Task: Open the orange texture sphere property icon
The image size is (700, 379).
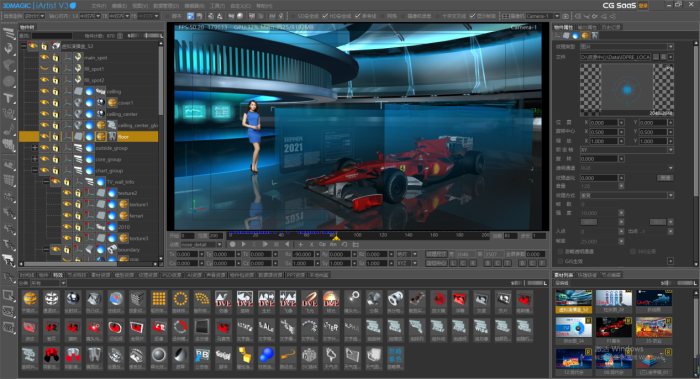Action: coord(585,36)
